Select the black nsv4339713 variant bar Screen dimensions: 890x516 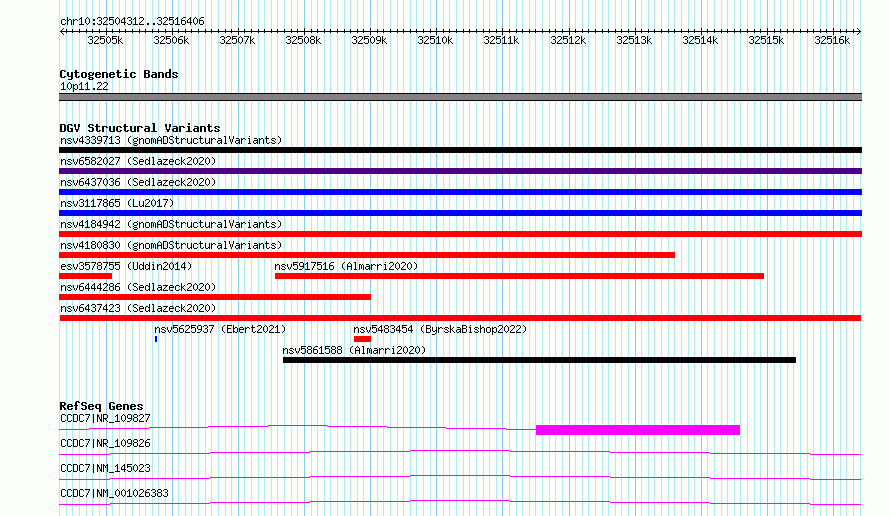click(460, 150)
